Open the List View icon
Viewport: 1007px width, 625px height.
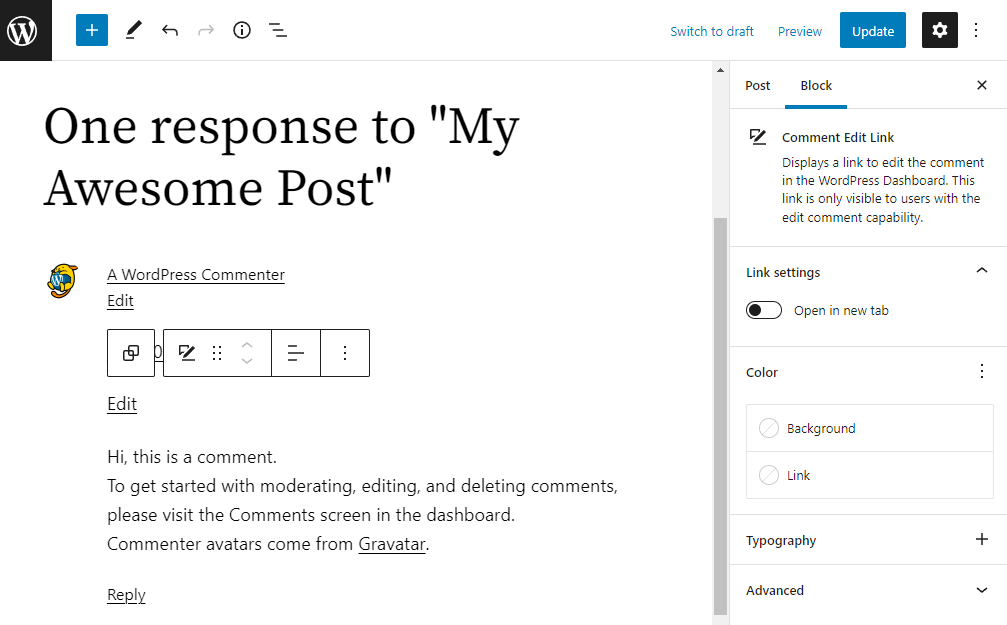coord(277,30)
